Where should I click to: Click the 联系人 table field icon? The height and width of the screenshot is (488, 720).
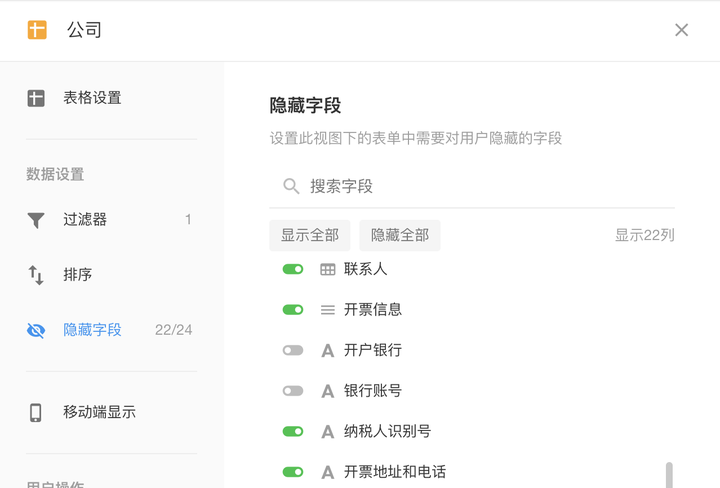327,269
